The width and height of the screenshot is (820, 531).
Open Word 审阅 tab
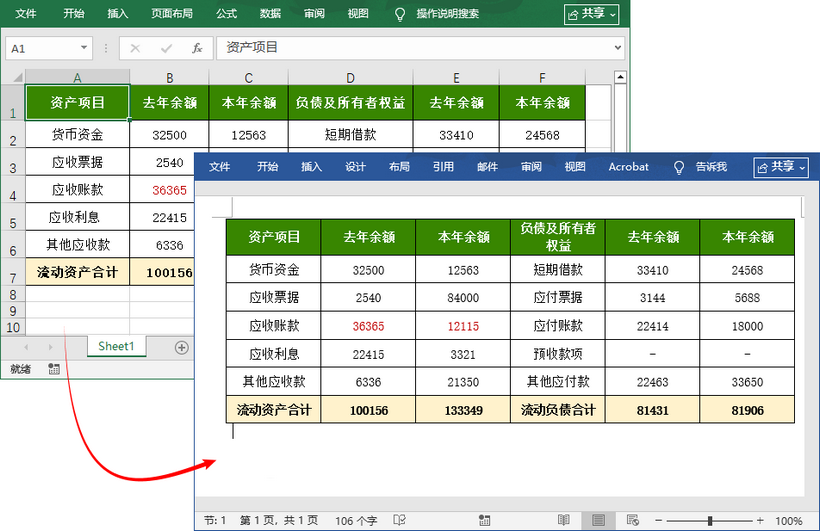(x=531, y=167)
